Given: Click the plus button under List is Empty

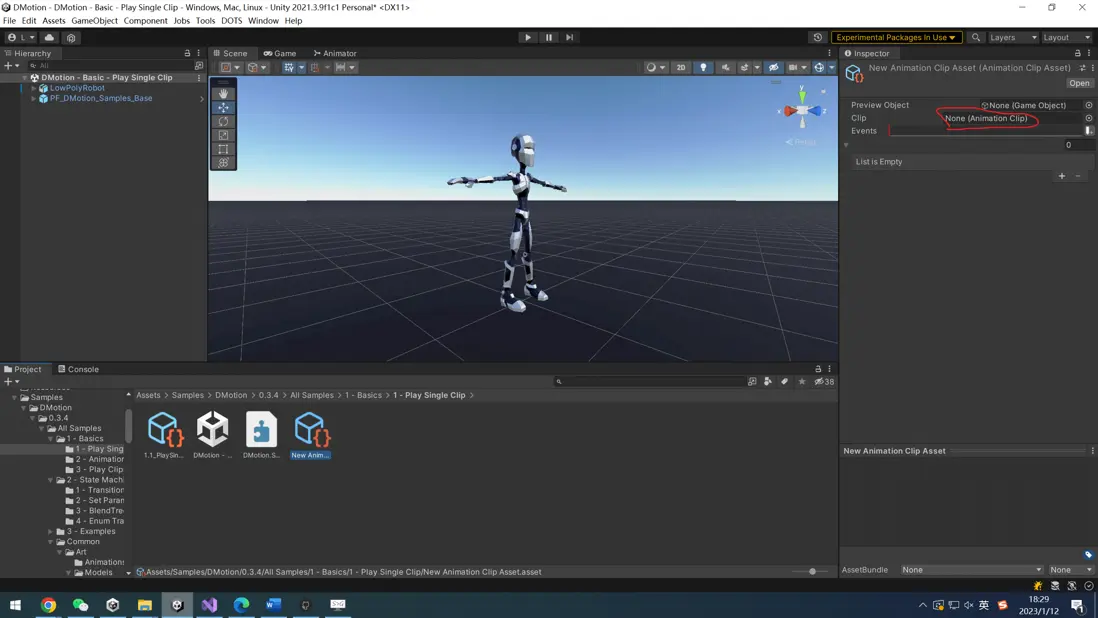Looking at the screenshot, I should pos(1062,176).
